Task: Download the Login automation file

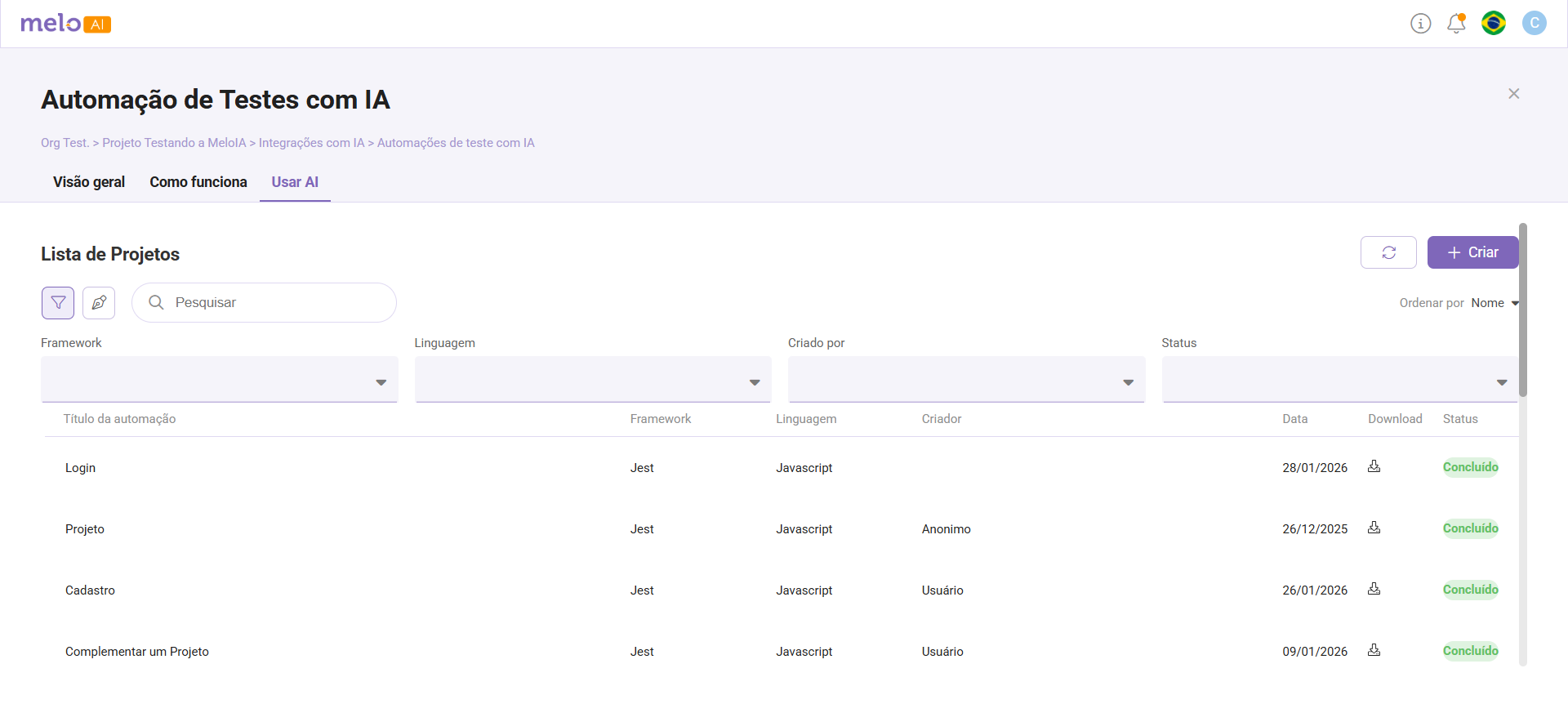Action: pyautogui.click(x=1374, y=466)
